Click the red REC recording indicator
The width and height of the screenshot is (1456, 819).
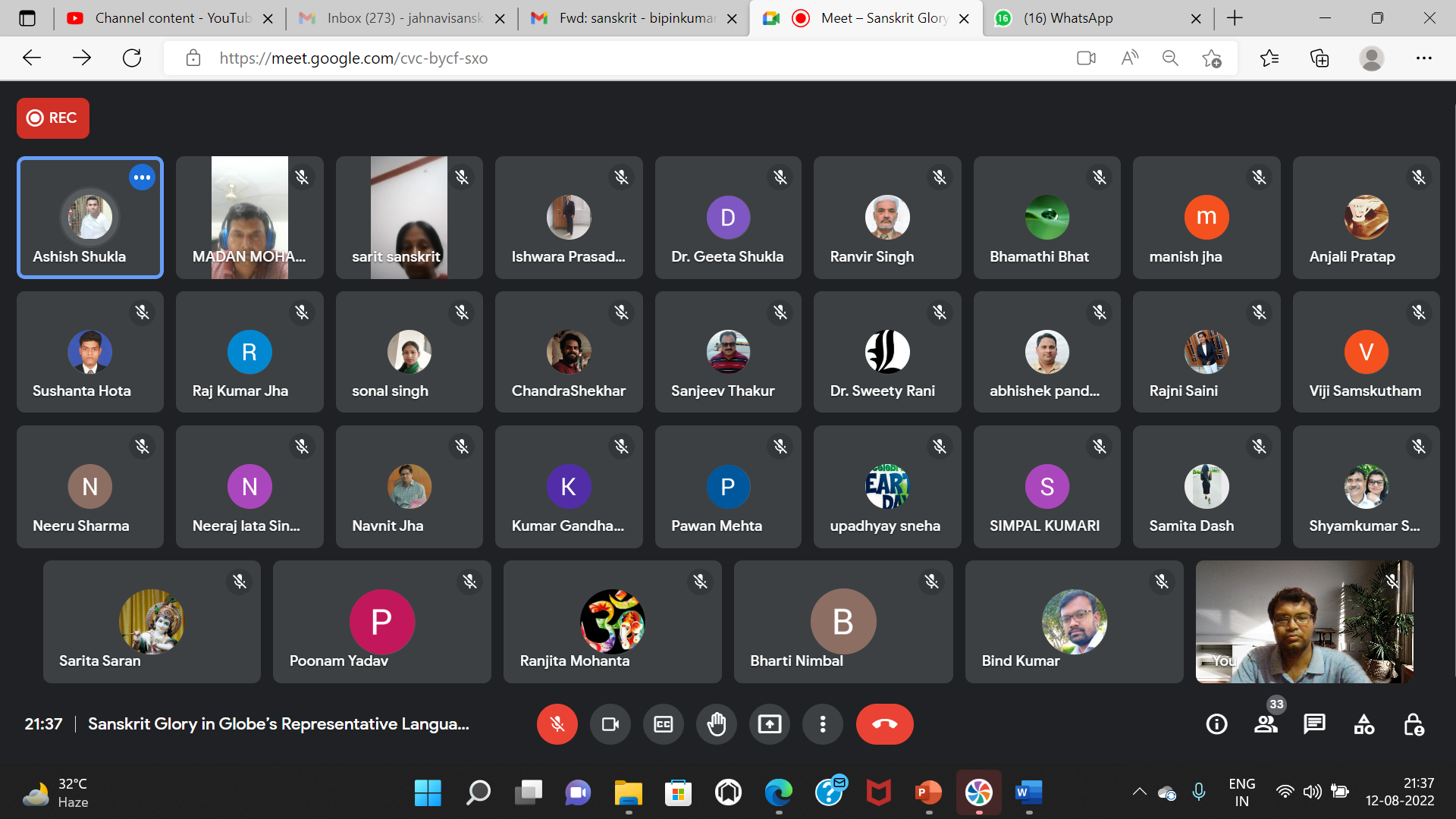[x=53, y=118]
